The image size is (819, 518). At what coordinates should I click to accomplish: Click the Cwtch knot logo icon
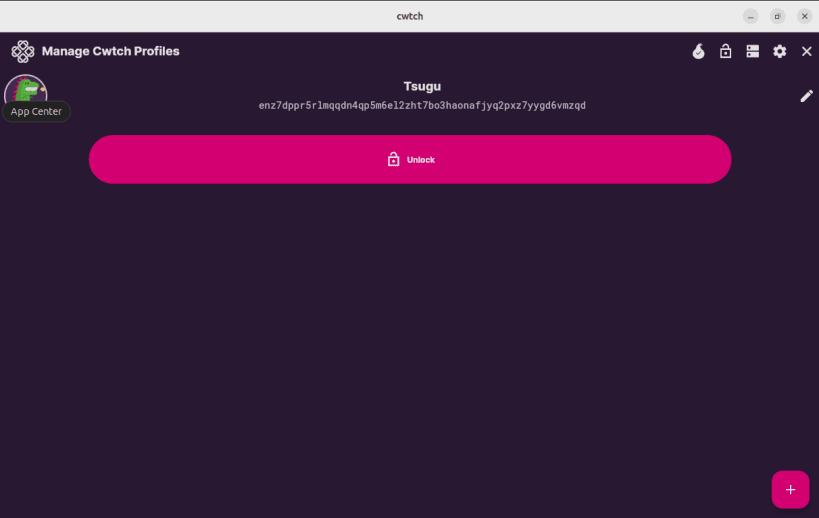23,51
